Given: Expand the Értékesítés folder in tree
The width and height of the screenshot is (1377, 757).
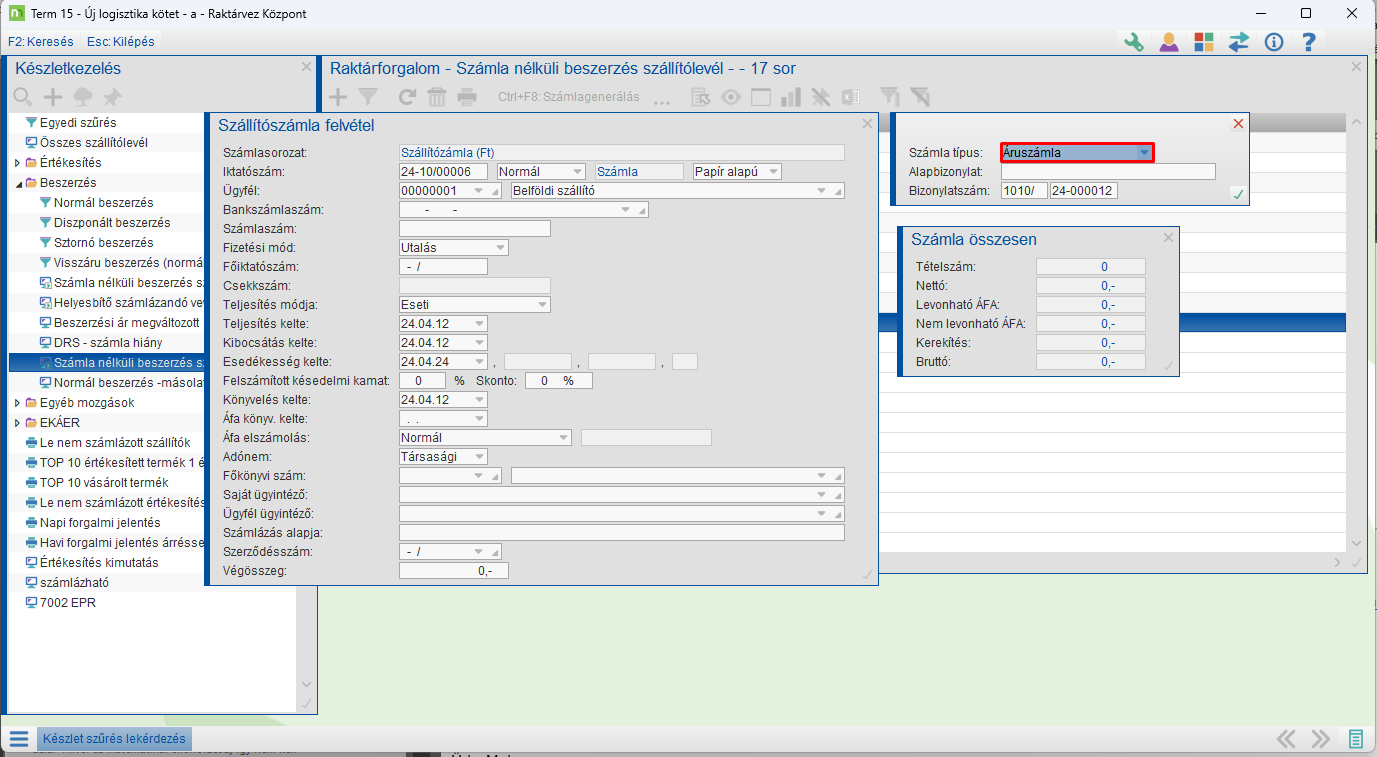Looking at the screenshot, I should pos(17,163).
